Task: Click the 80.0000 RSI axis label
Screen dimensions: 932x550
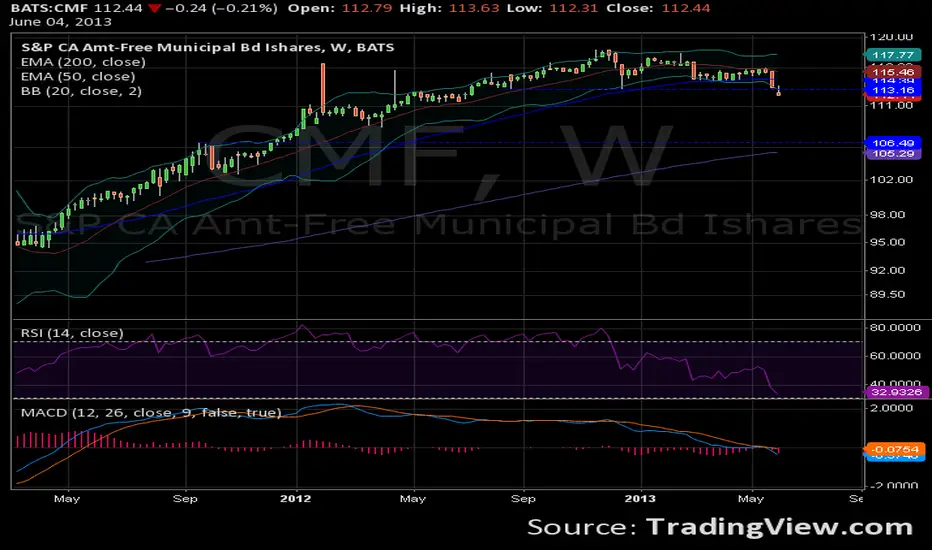Action: [895, 328]
